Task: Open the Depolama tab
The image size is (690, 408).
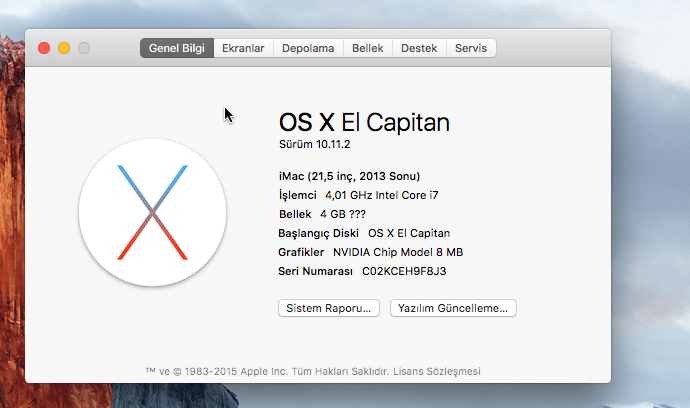Action: point(308,48)
